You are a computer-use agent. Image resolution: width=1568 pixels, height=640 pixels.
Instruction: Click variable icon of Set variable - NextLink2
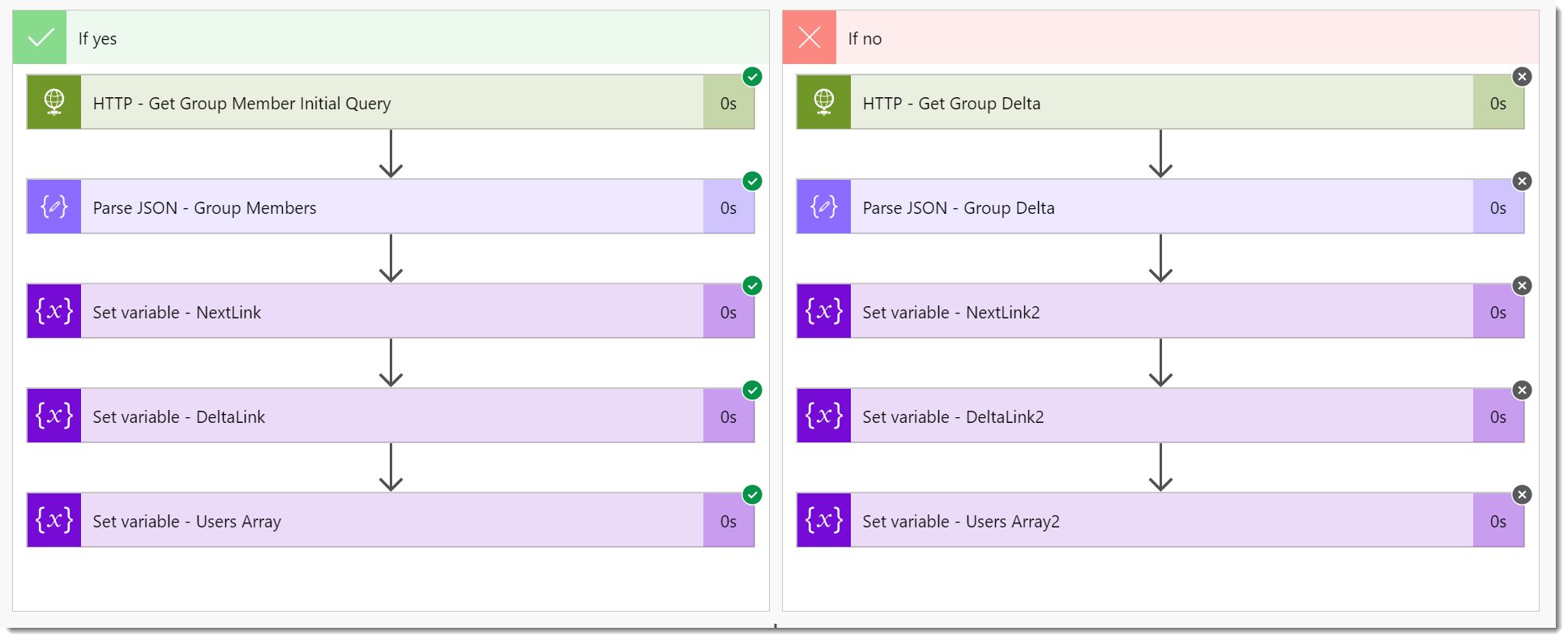coord(824,311)
